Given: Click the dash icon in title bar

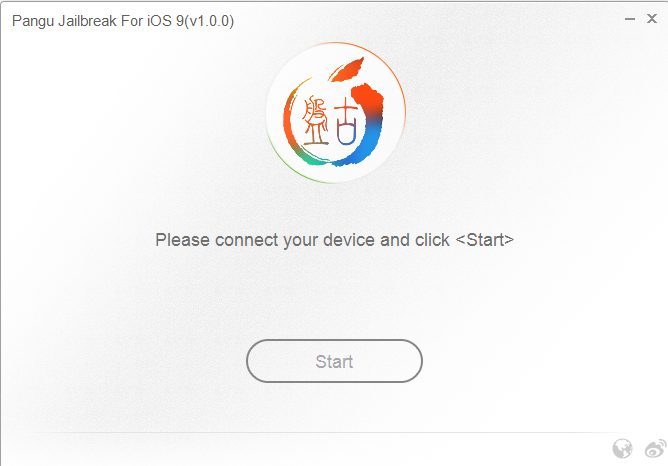Looking at the screenshot, I should tap(628, 20).
